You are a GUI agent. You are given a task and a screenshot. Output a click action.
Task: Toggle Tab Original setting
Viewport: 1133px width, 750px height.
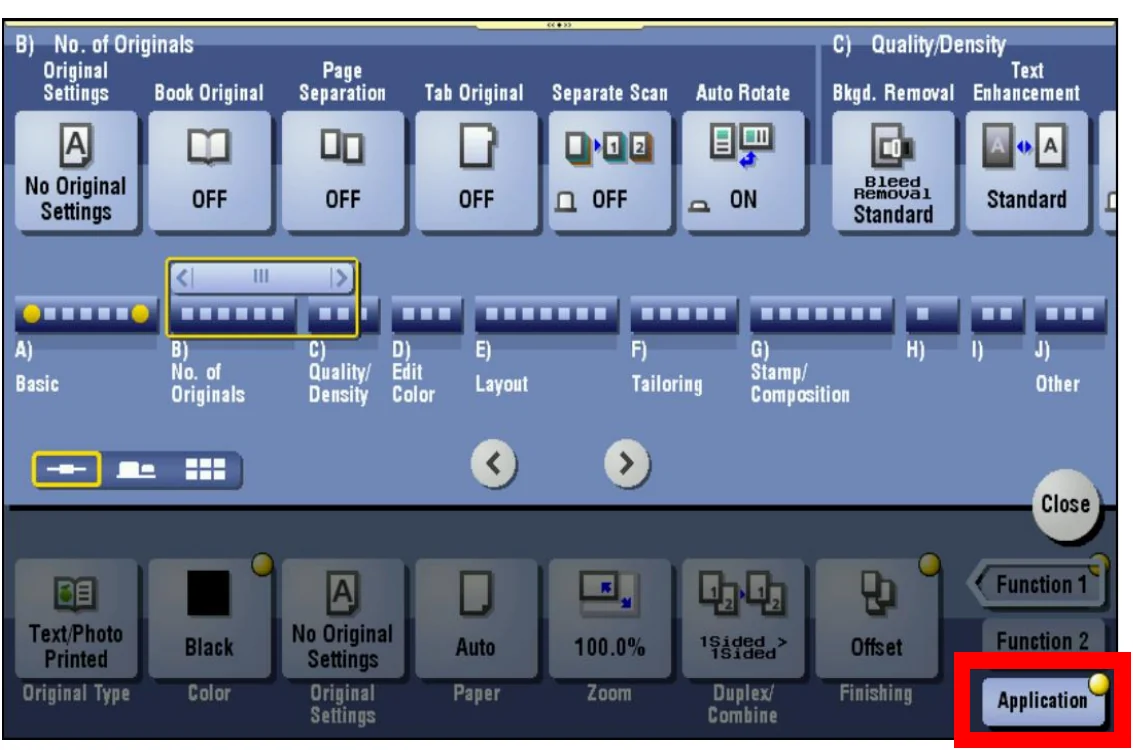click(x=476, y=171)
